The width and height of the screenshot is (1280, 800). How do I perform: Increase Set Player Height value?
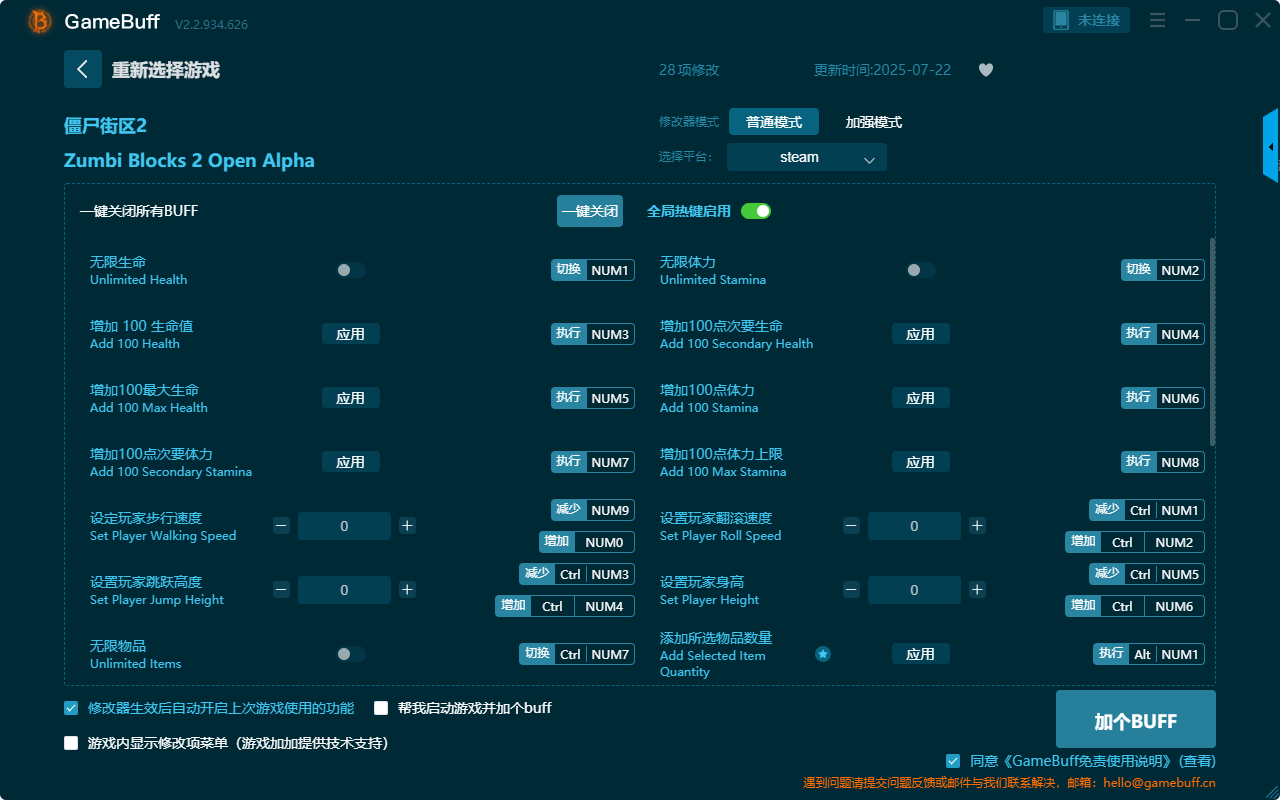point(977,590)
